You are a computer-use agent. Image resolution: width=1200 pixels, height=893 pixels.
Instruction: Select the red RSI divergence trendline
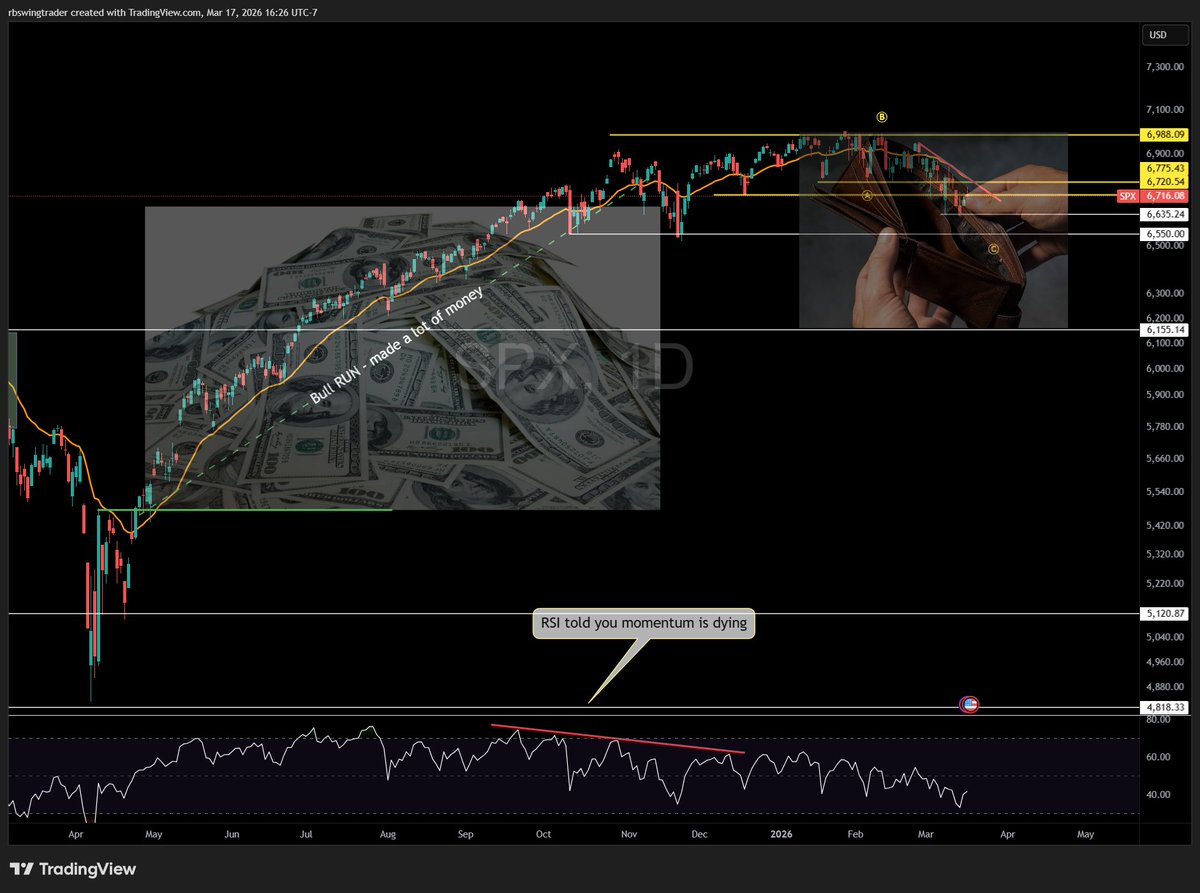pyautogui.click(x=617, y=738)
